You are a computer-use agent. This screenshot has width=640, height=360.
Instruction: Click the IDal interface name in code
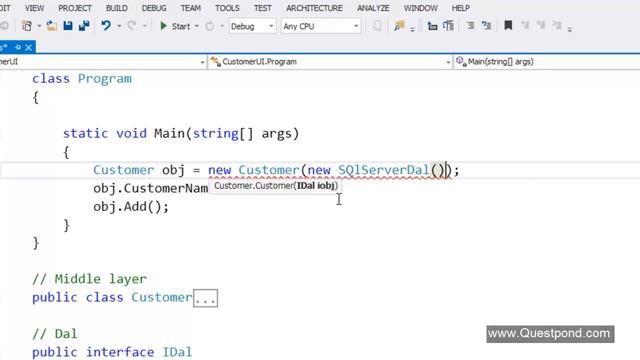click(x=177, y=352)
